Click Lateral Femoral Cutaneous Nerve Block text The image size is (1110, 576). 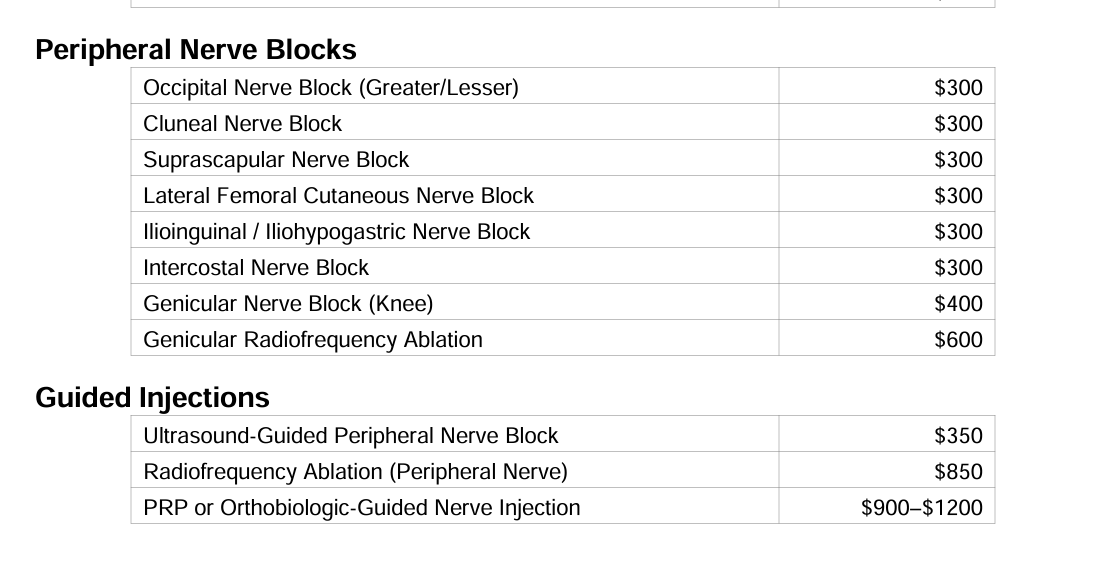click(338, 196)
